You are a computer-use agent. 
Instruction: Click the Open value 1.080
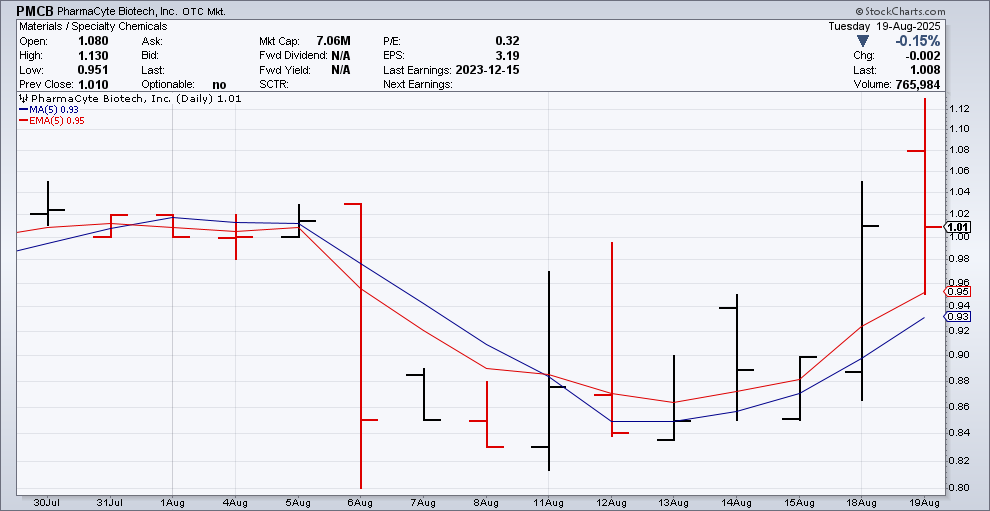pos(93,41)
